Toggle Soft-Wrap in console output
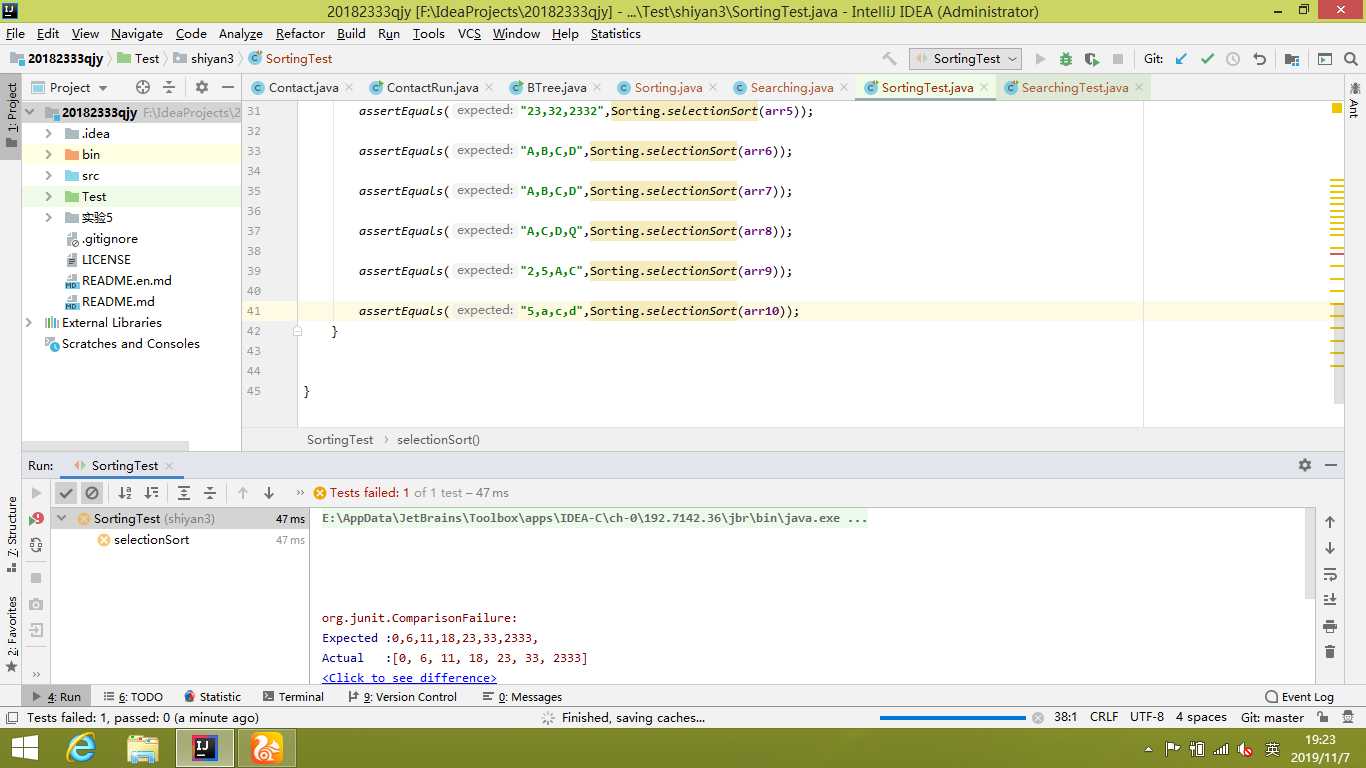Screen dimensions: 1366x768 pos(1330,574)
